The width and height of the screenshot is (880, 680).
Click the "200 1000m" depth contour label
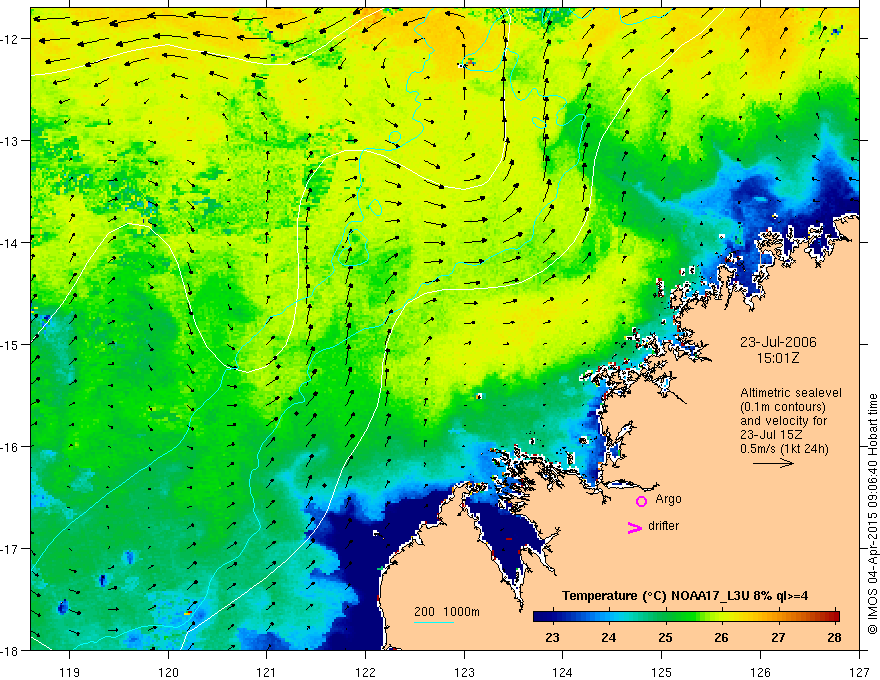pyautogui.click(x=447, y=612)
